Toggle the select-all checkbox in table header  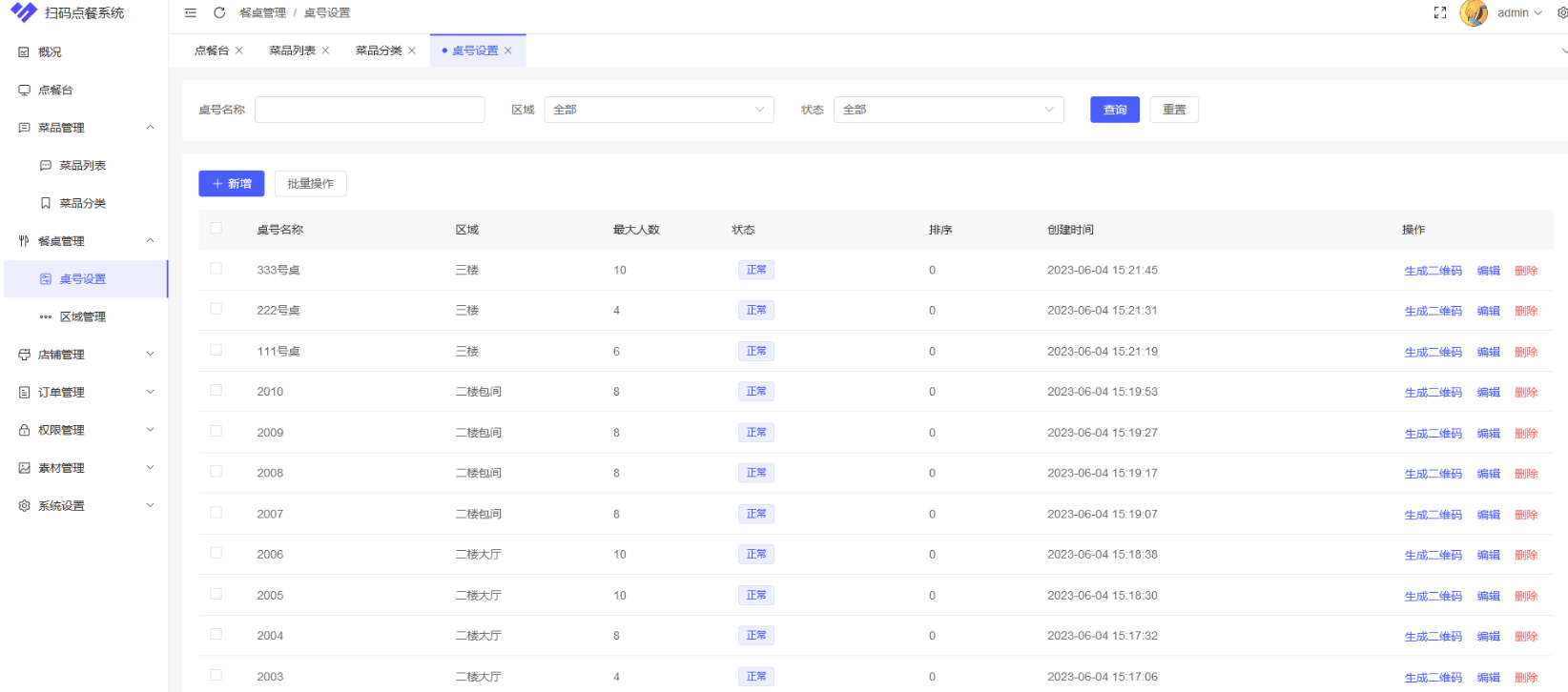(x=217, y=228)
